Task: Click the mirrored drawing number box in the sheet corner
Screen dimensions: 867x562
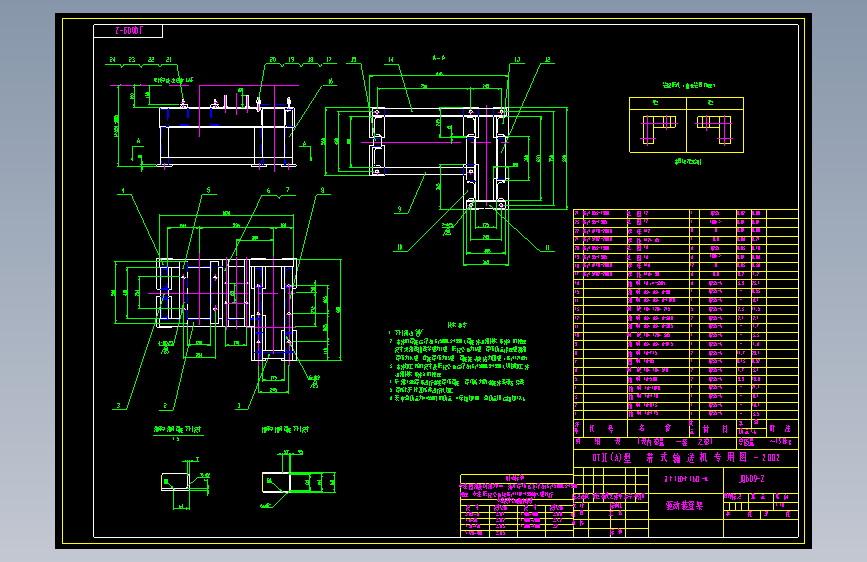Action: [x=128, y=31]
